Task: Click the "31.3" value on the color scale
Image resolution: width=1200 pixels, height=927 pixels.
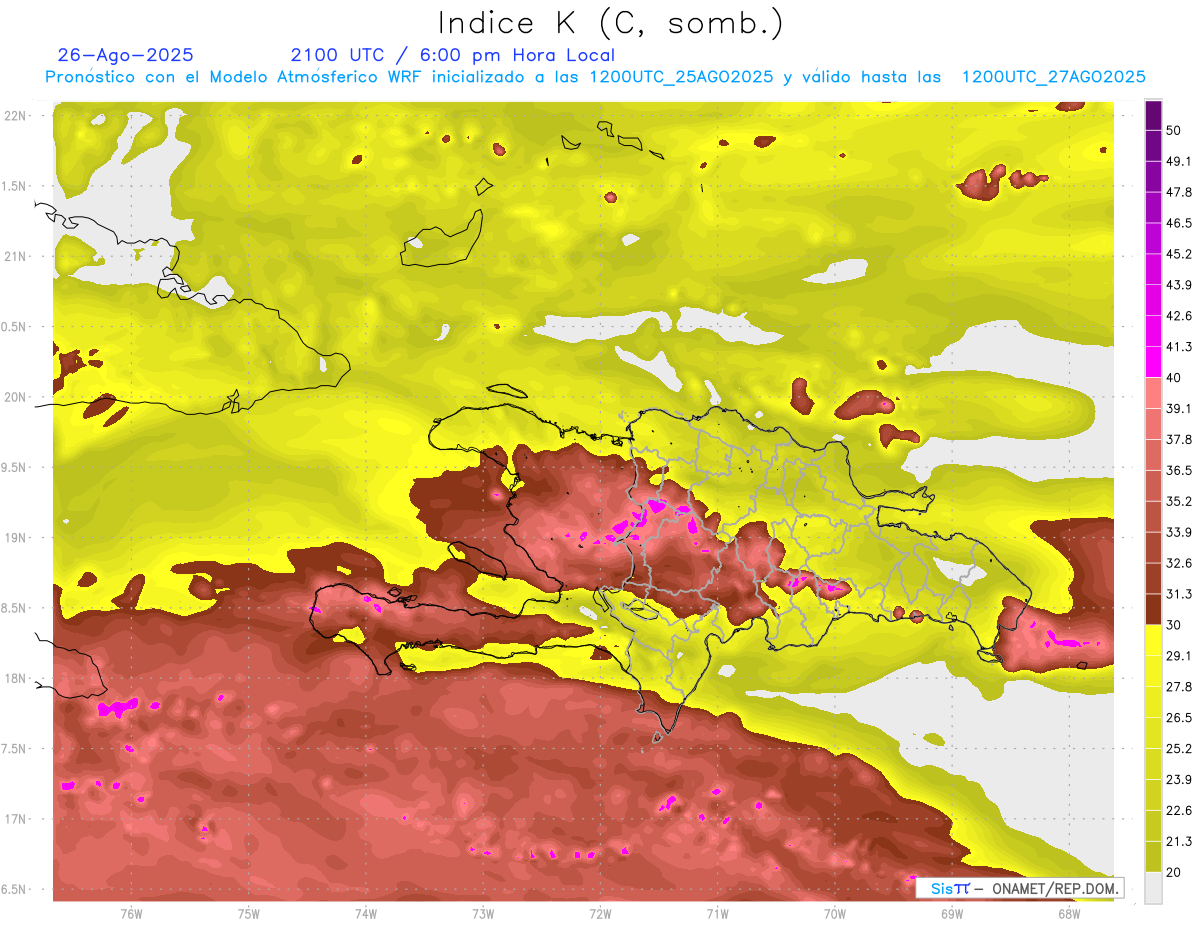Action: pos(1178,594)
